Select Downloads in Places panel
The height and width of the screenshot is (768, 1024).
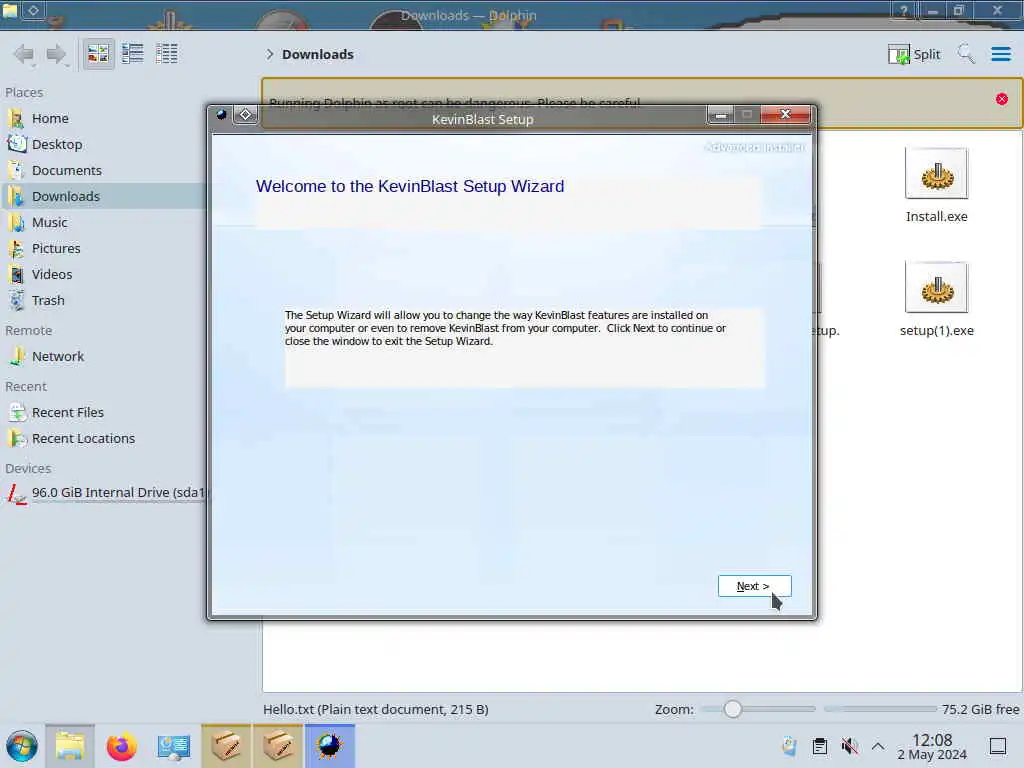tap(103, 197)
